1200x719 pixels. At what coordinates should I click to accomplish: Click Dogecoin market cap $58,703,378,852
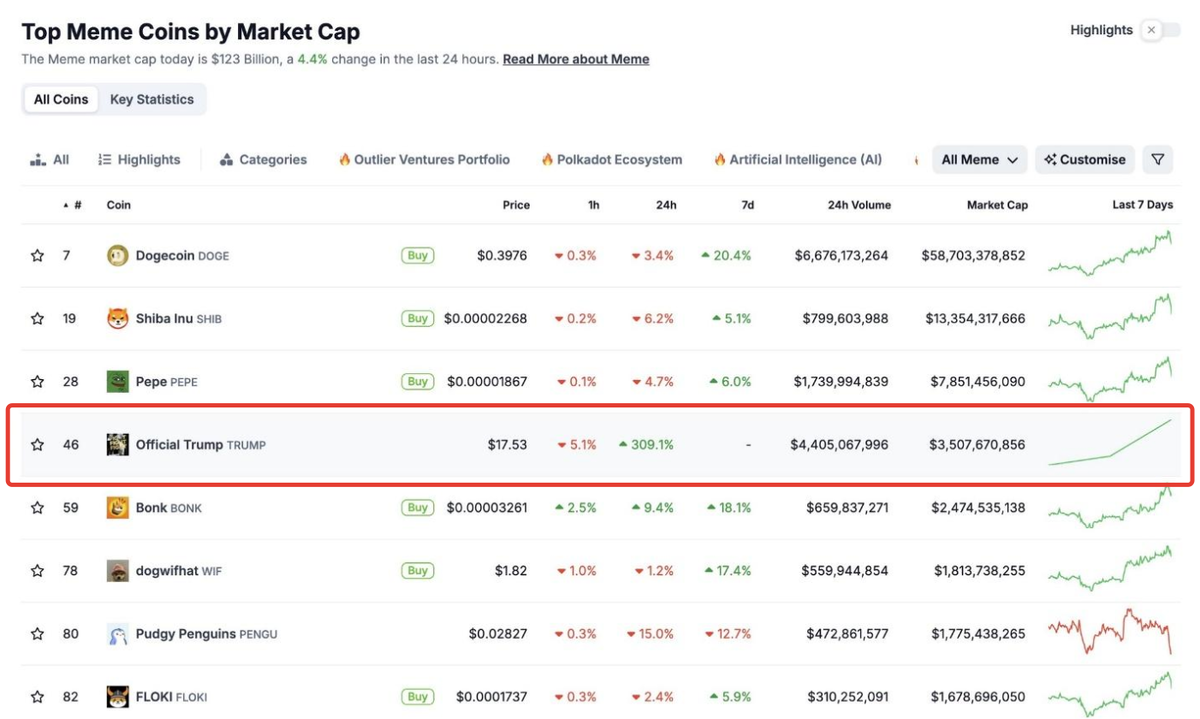[973, 256]
